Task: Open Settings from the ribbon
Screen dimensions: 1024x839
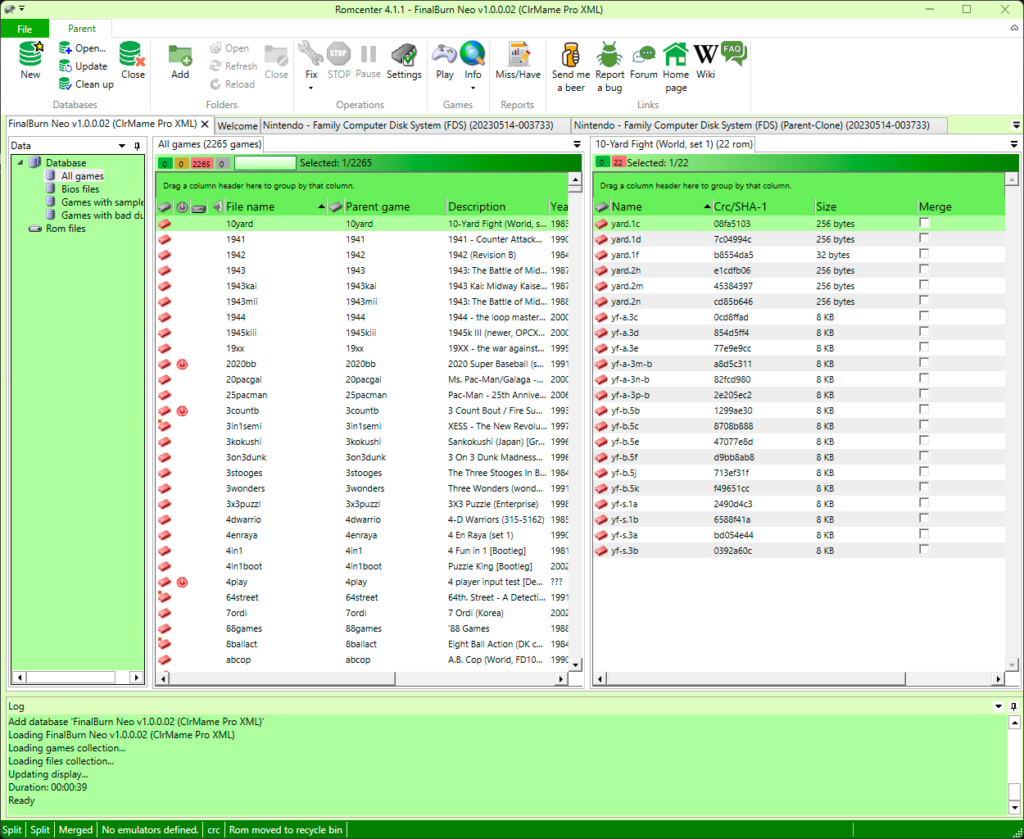Action: point(404,61)
